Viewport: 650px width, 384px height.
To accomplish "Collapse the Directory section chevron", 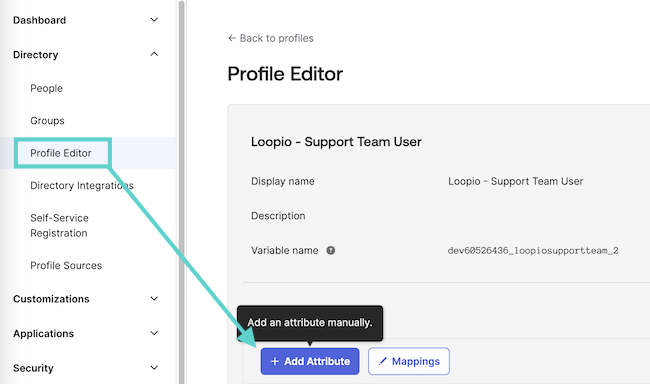I will coord(154,54).
